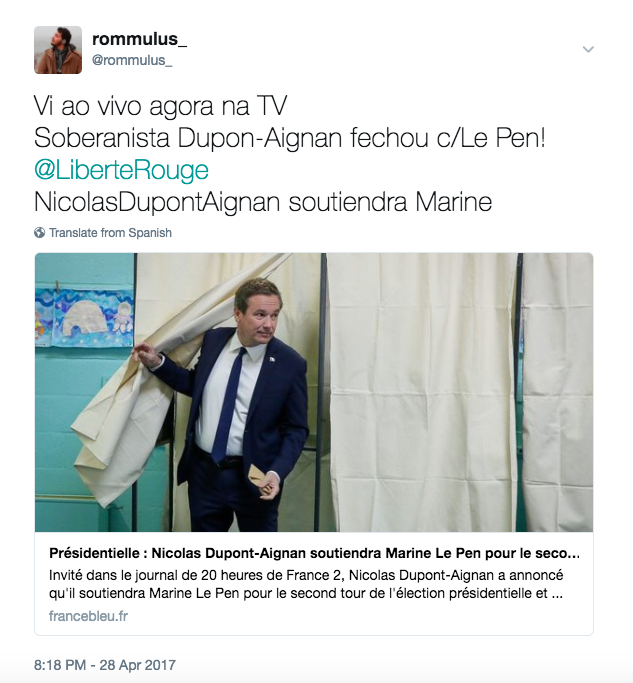Open the 8:18 PM - 28 Apr 2017 timestamp
The width and height of the screenshot is (633, 683).
point(105,665)
